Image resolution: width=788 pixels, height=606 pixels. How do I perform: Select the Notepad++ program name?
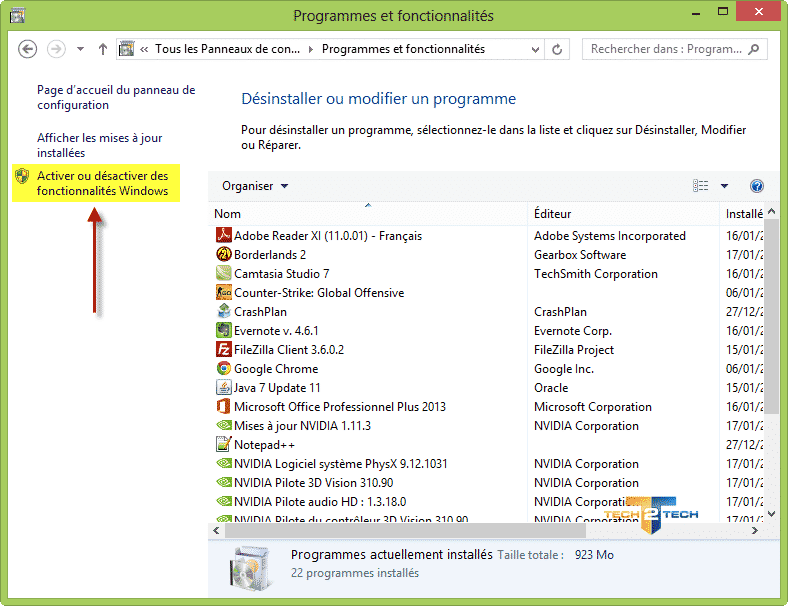point(264,445)
